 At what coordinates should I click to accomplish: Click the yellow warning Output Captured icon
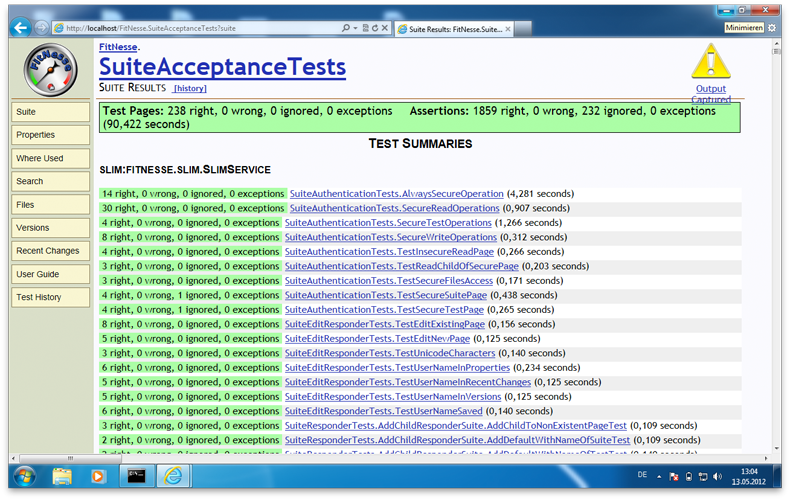click(710, 61)
